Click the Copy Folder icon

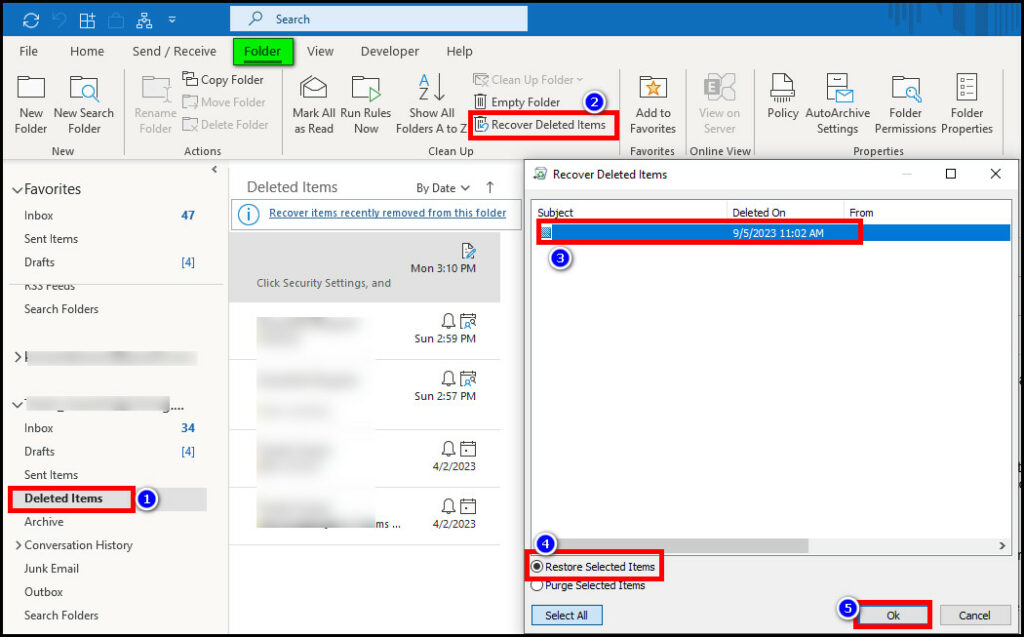(x=224, y=79)
